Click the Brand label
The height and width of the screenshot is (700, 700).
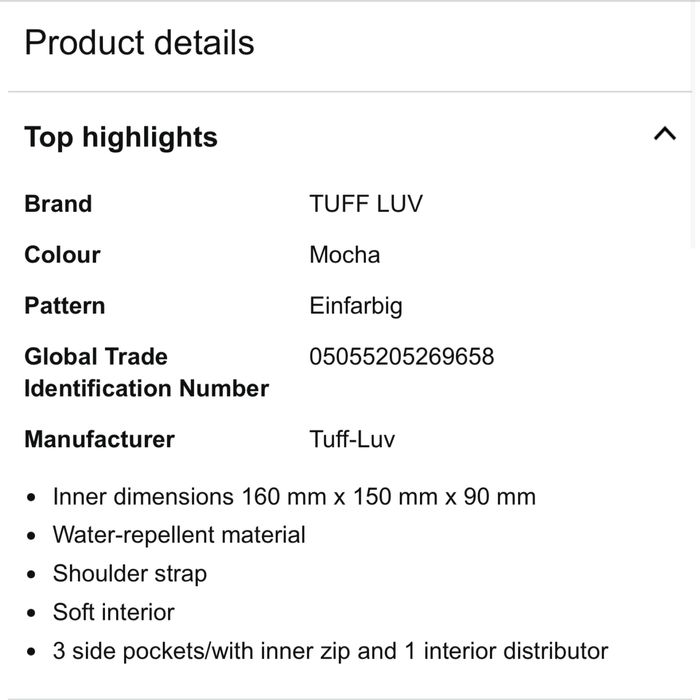pos(58,204)
